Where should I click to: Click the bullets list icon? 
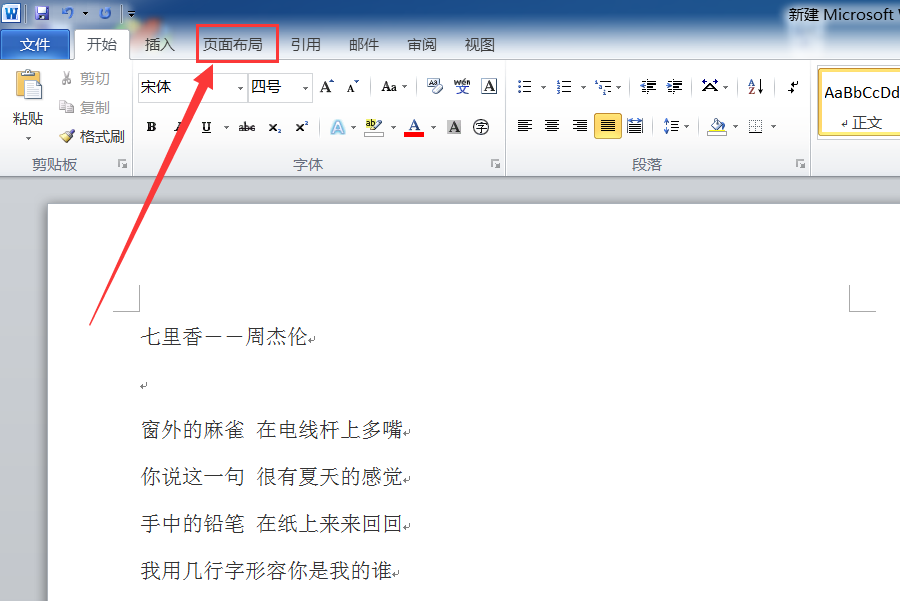(525, 87)
